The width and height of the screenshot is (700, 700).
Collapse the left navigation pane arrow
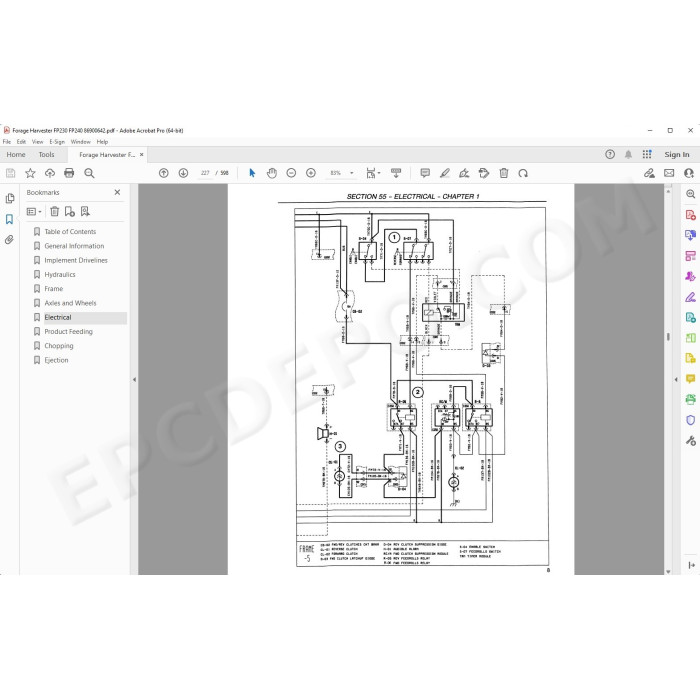click(x=134, y=379)
